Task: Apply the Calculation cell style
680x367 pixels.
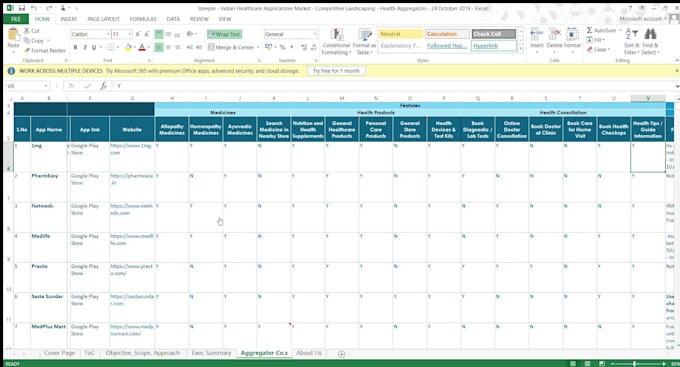Action: pyautogui.click(x=447, y=34)
